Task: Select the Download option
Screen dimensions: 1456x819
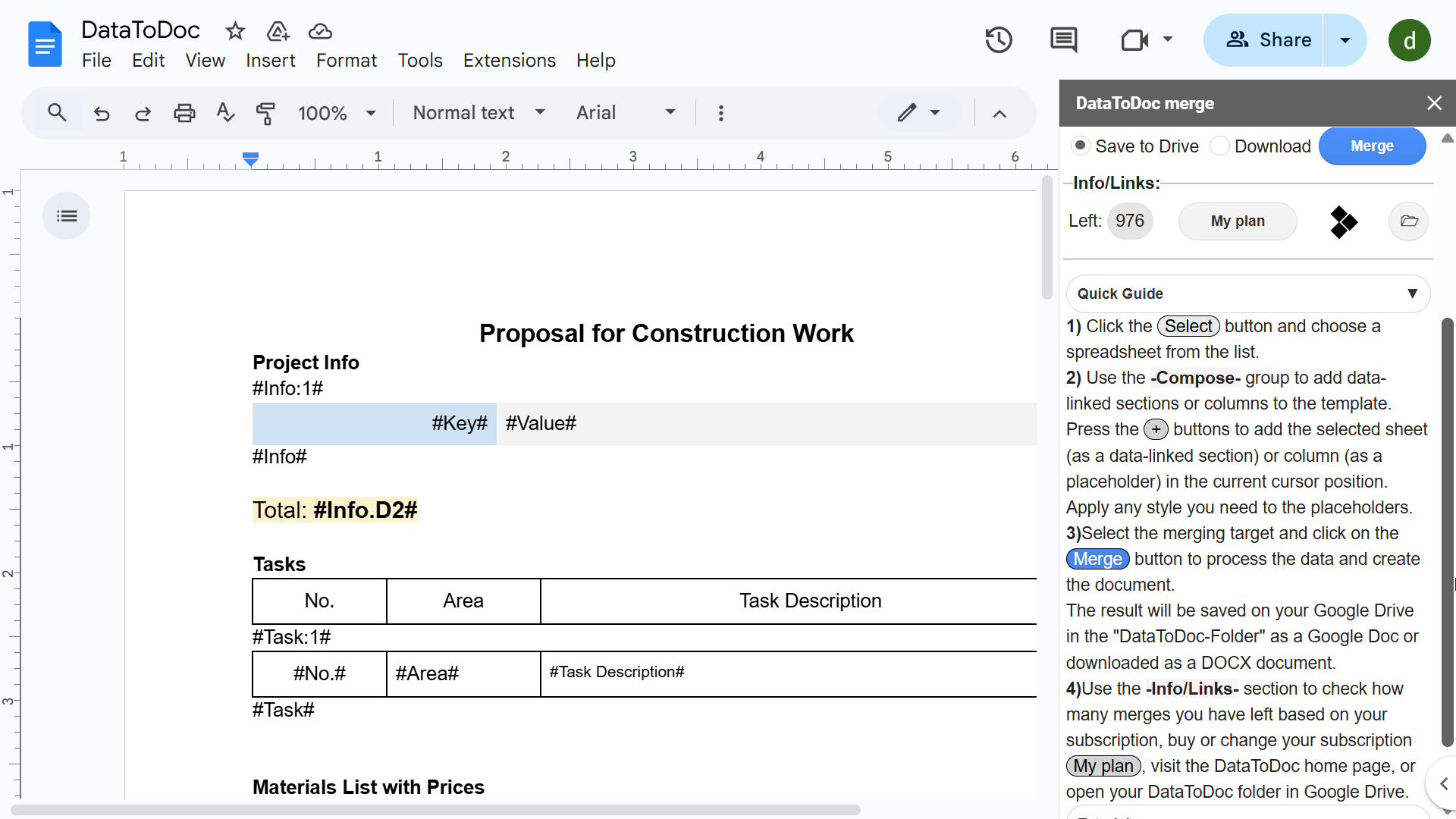Action: pyautogui.click(x=1219, y=146)
